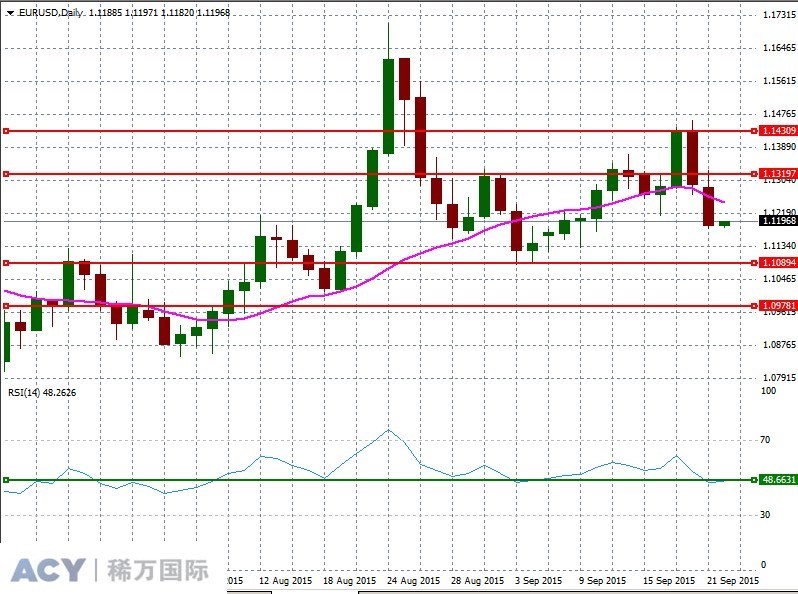798x594 pixels.
Task: Click the 1.10465 price axis value
Action: (779, 279)
